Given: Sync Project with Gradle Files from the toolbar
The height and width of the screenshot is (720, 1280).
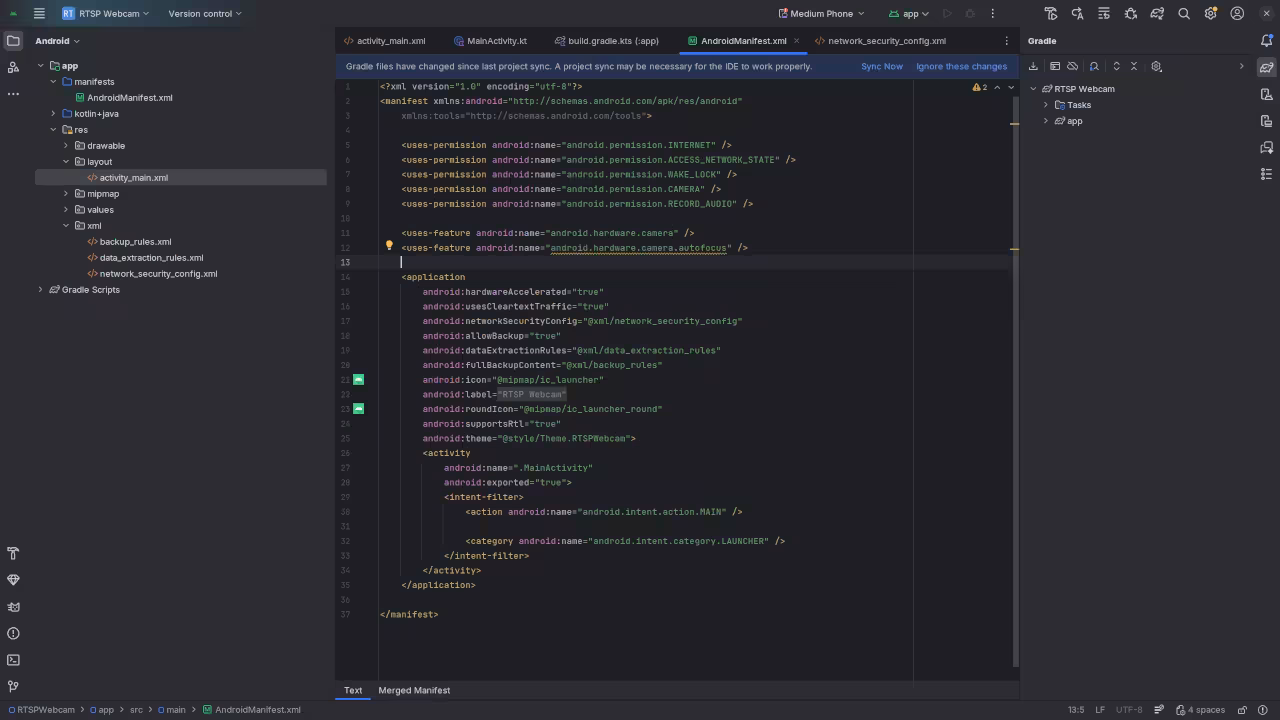Looking at the screenshot, I should (x=1157, y=13).
